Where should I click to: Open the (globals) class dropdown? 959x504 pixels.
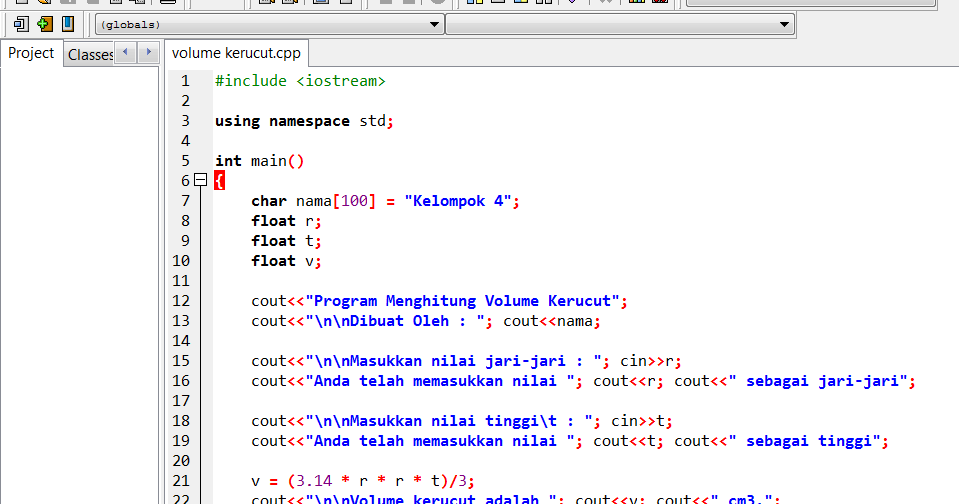(269, 24)
